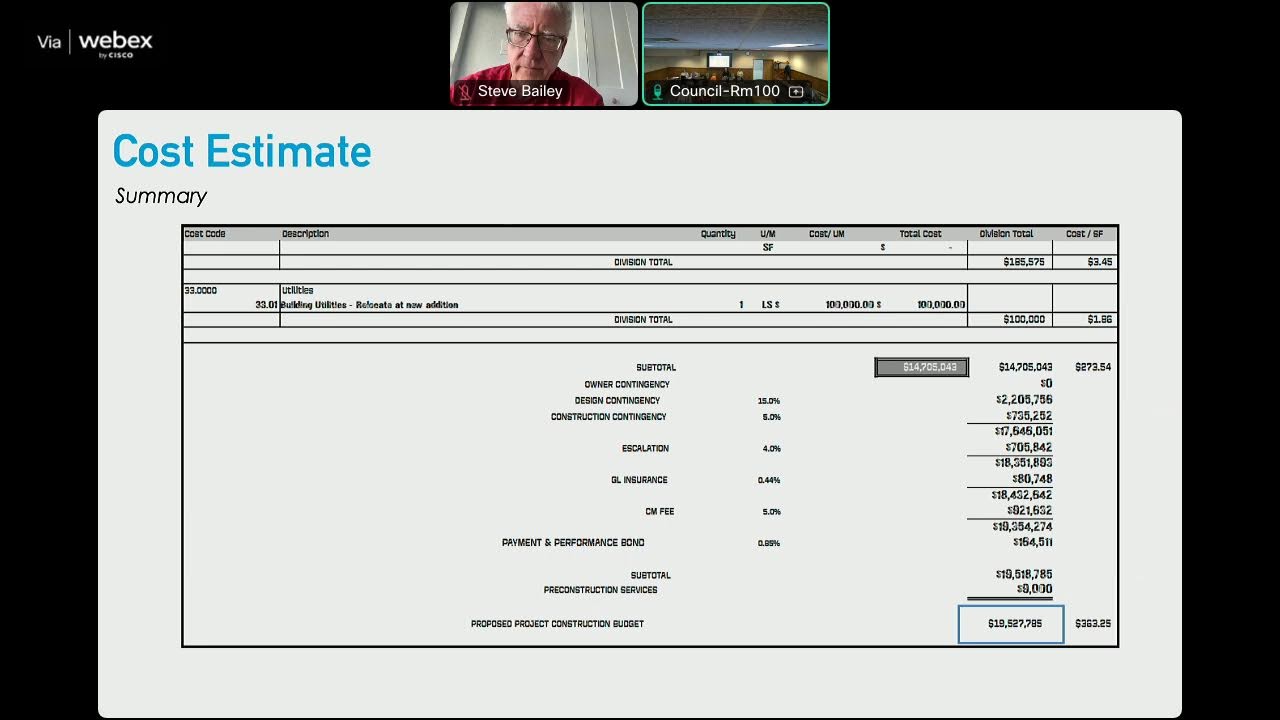1280x720 pixels.
Task: Click the Cost / SF column header
Action: click(x=1085, y=234)
